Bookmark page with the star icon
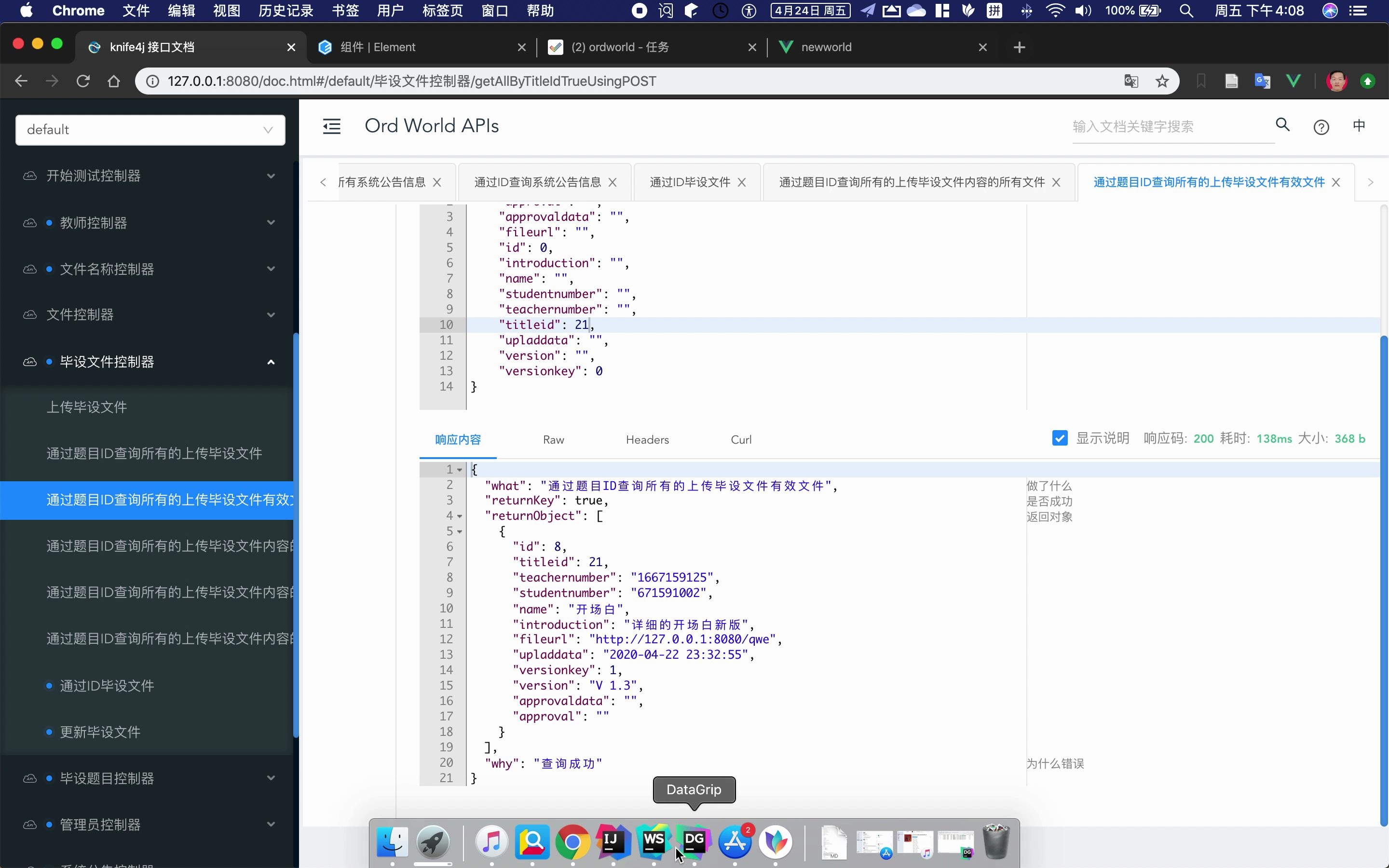 coord(1162,81)
